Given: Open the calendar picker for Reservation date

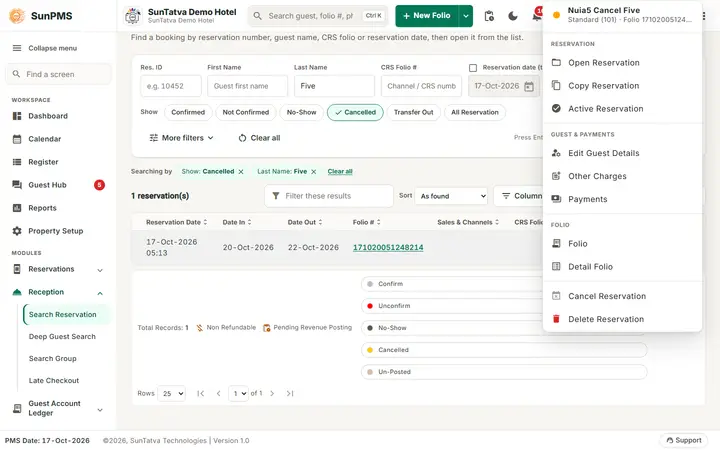Looking at the screenshot, I should point(529,86).
